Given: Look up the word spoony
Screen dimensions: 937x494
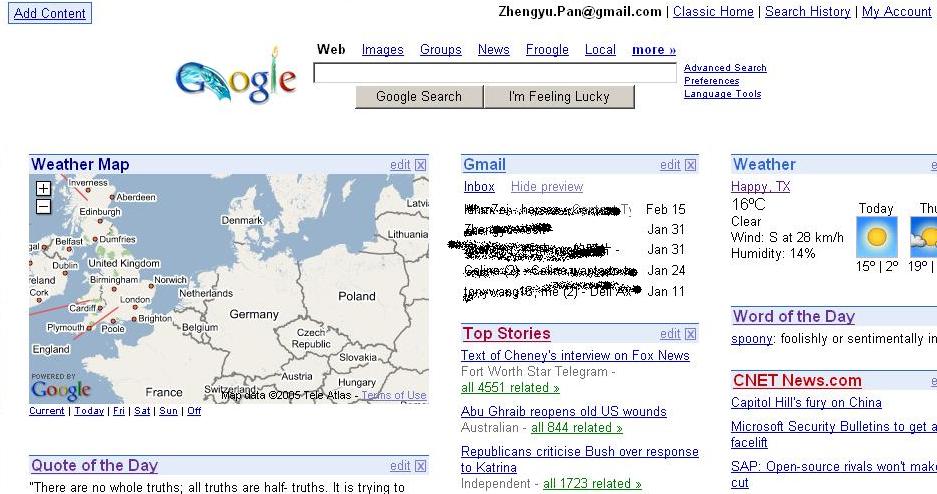Looking at the screenshot, I should pyautogui.click(x=752, y=339).
